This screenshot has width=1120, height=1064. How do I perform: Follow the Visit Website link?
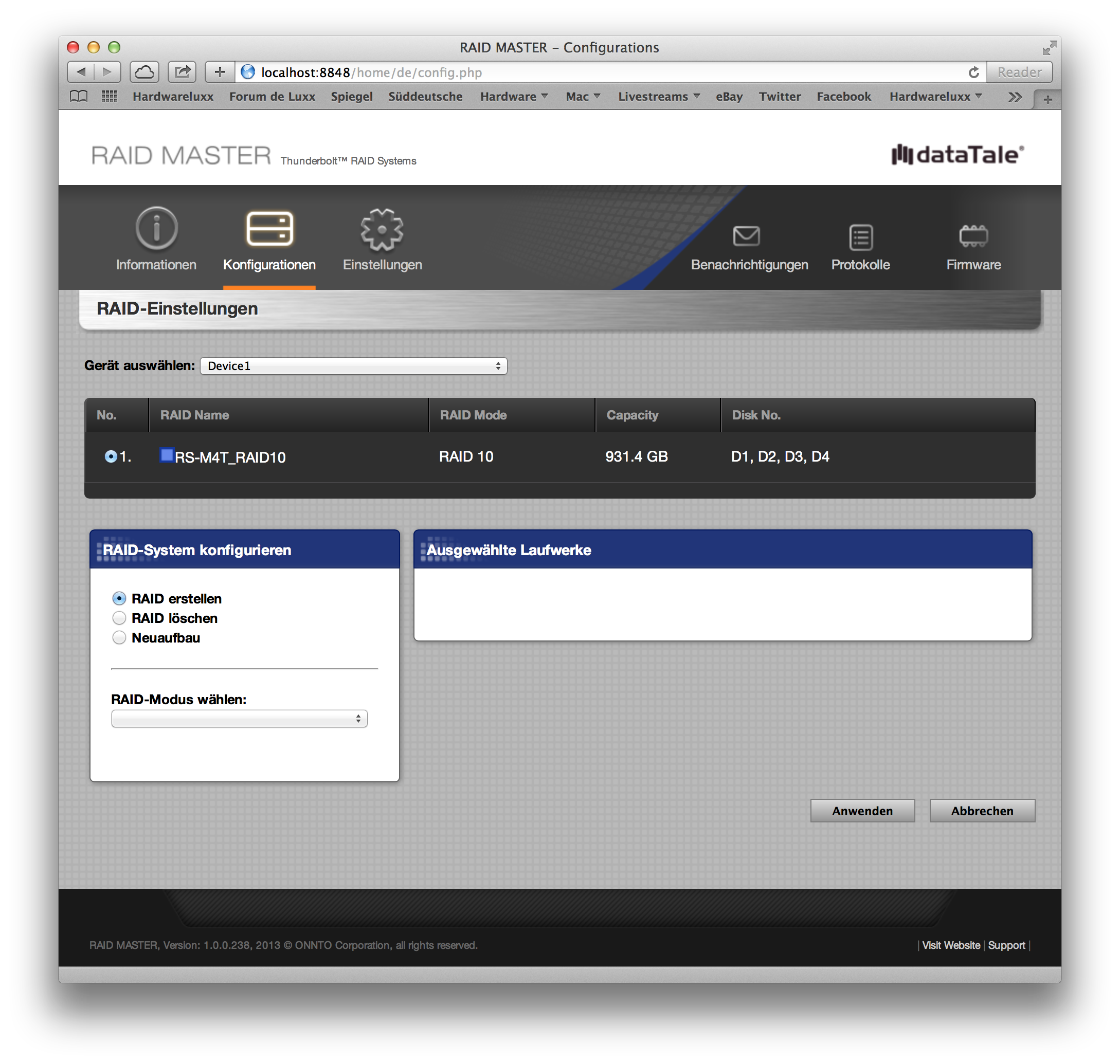951,945
